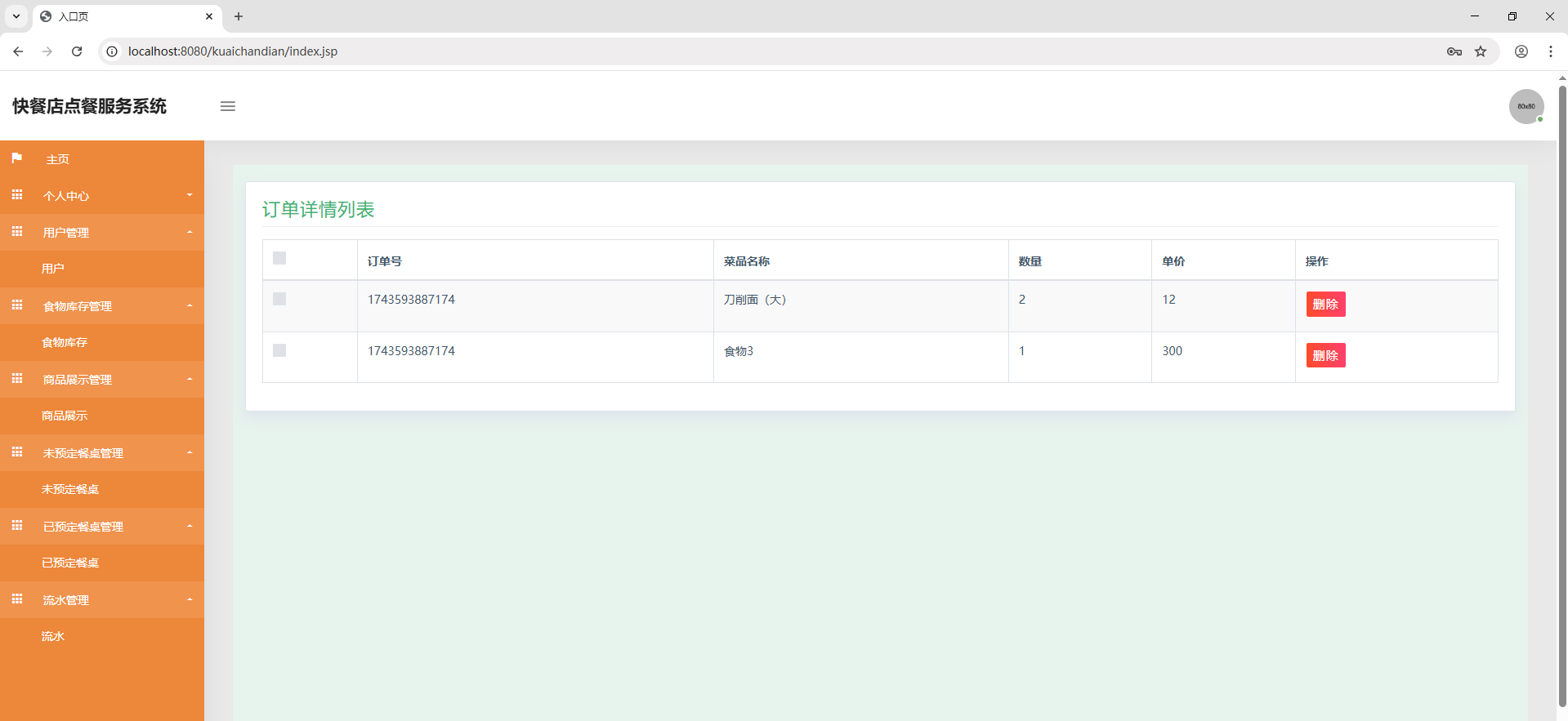
Task: Collapse the 未预定餐桌管理 arrow
Action: coord(190,452)
